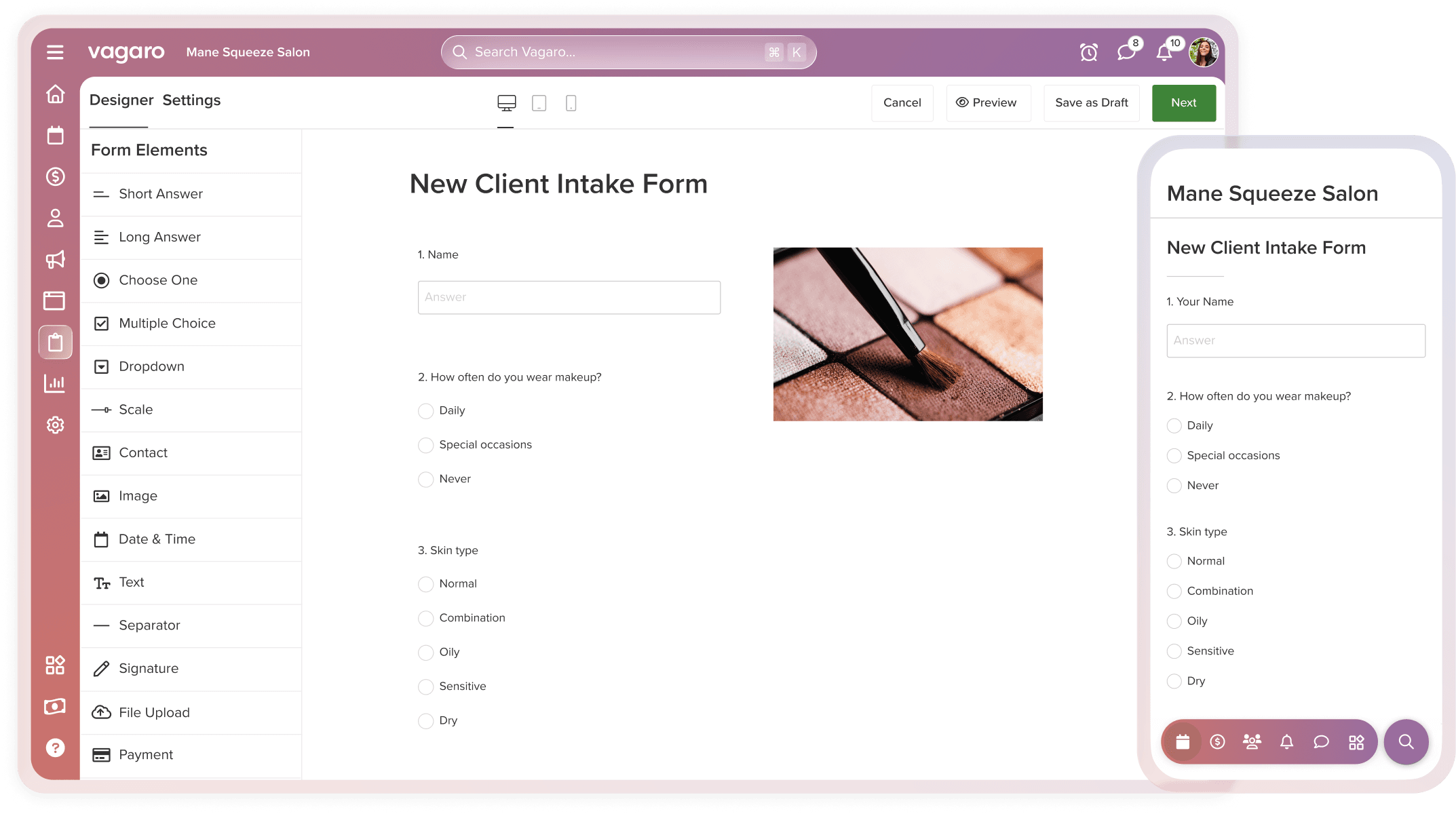1456x814 pixels.
Task: Open the Reports chart icon in the sidebar
Action: [x=55, y=383]
